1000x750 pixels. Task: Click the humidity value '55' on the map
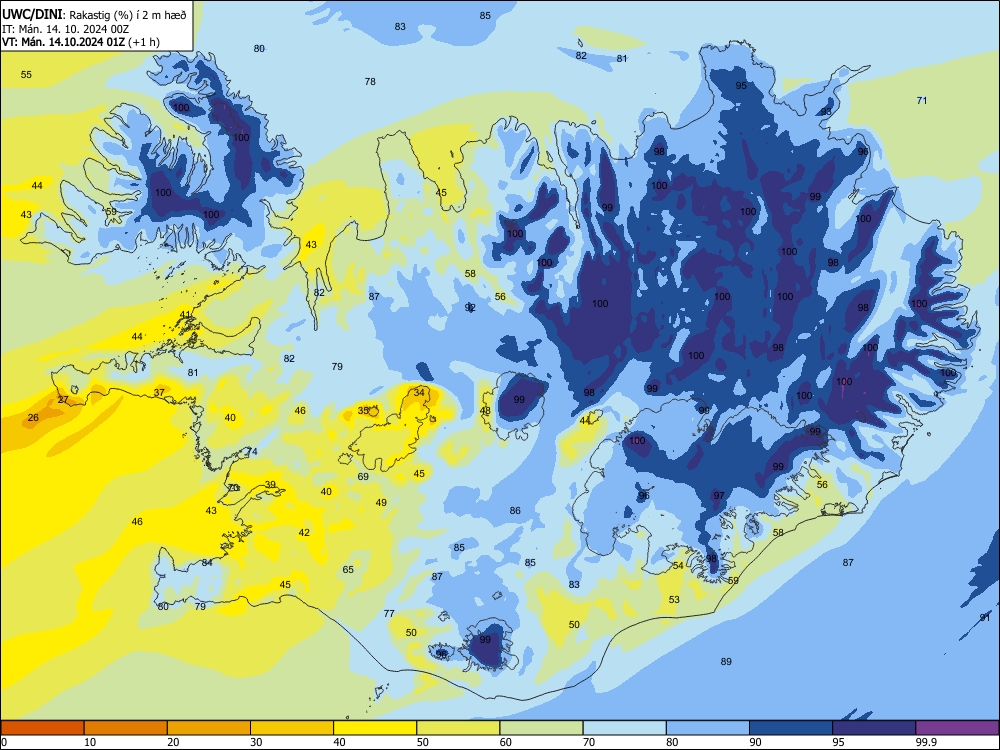(26, 75)
